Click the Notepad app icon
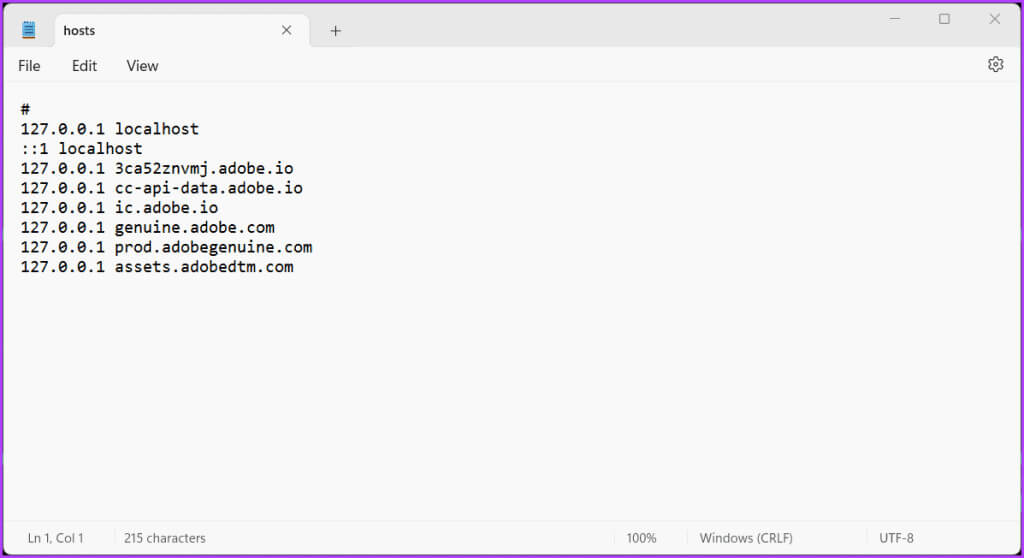 coord(28,29)
